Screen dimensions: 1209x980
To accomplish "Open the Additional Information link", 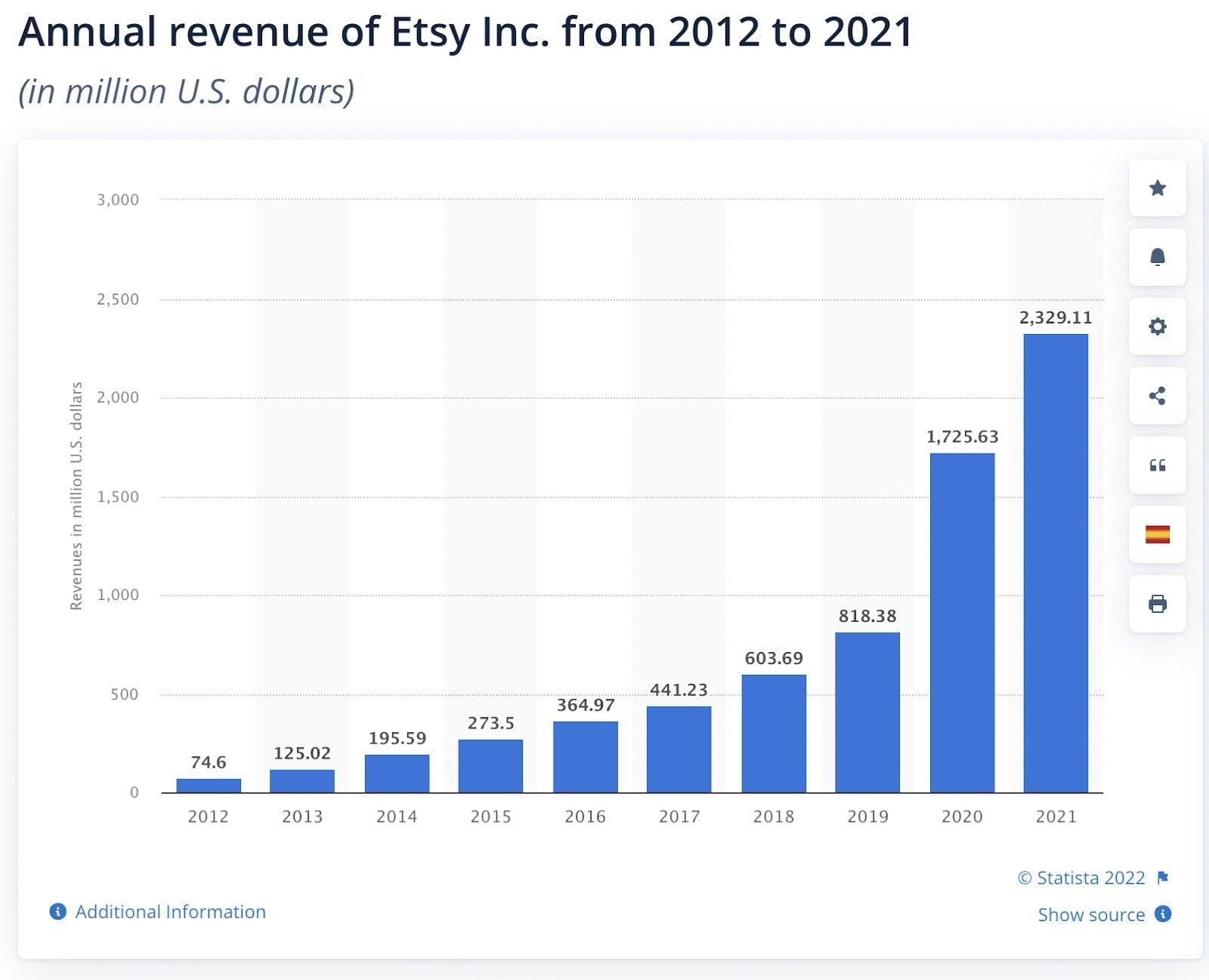I will pyautogui.click(x=170, y=911).
